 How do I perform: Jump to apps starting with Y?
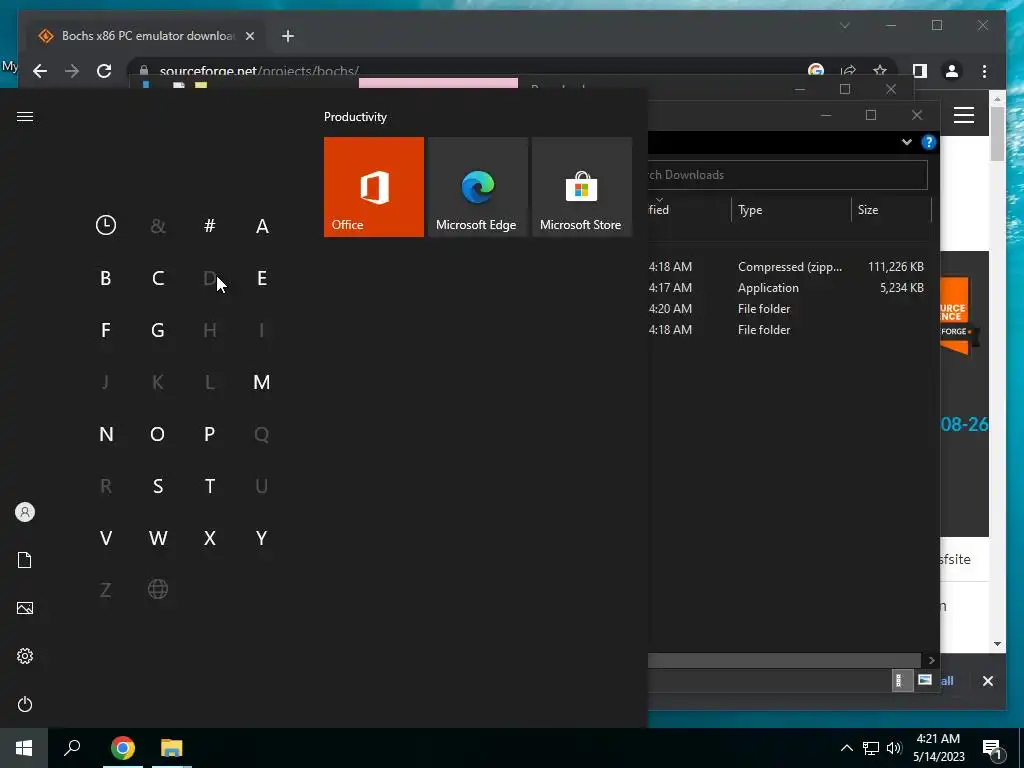click(262, 537)
